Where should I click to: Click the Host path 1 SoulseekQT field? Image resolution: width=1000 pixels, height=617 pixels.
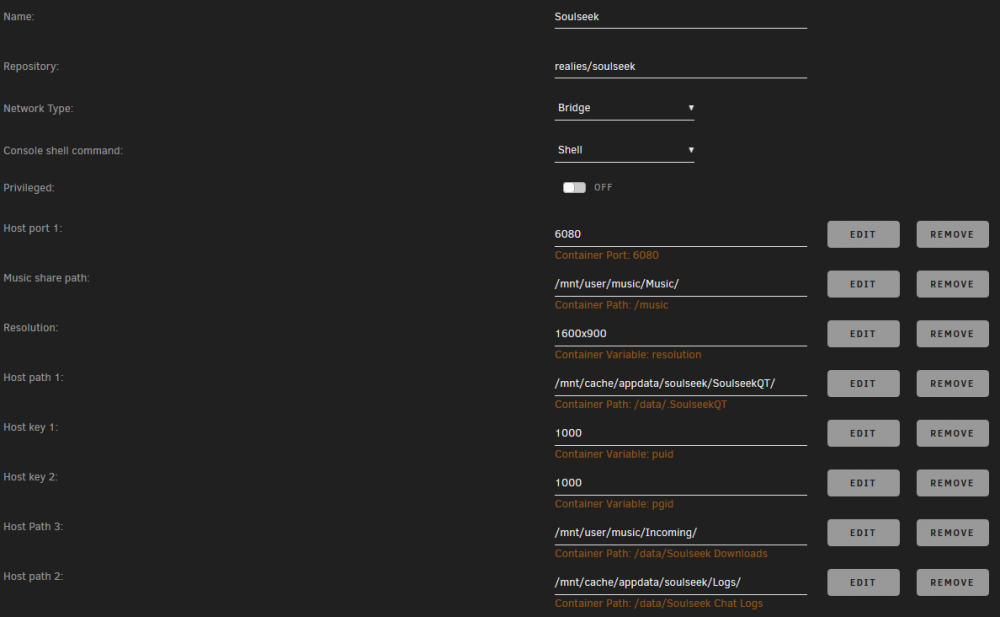coord(680,383)
